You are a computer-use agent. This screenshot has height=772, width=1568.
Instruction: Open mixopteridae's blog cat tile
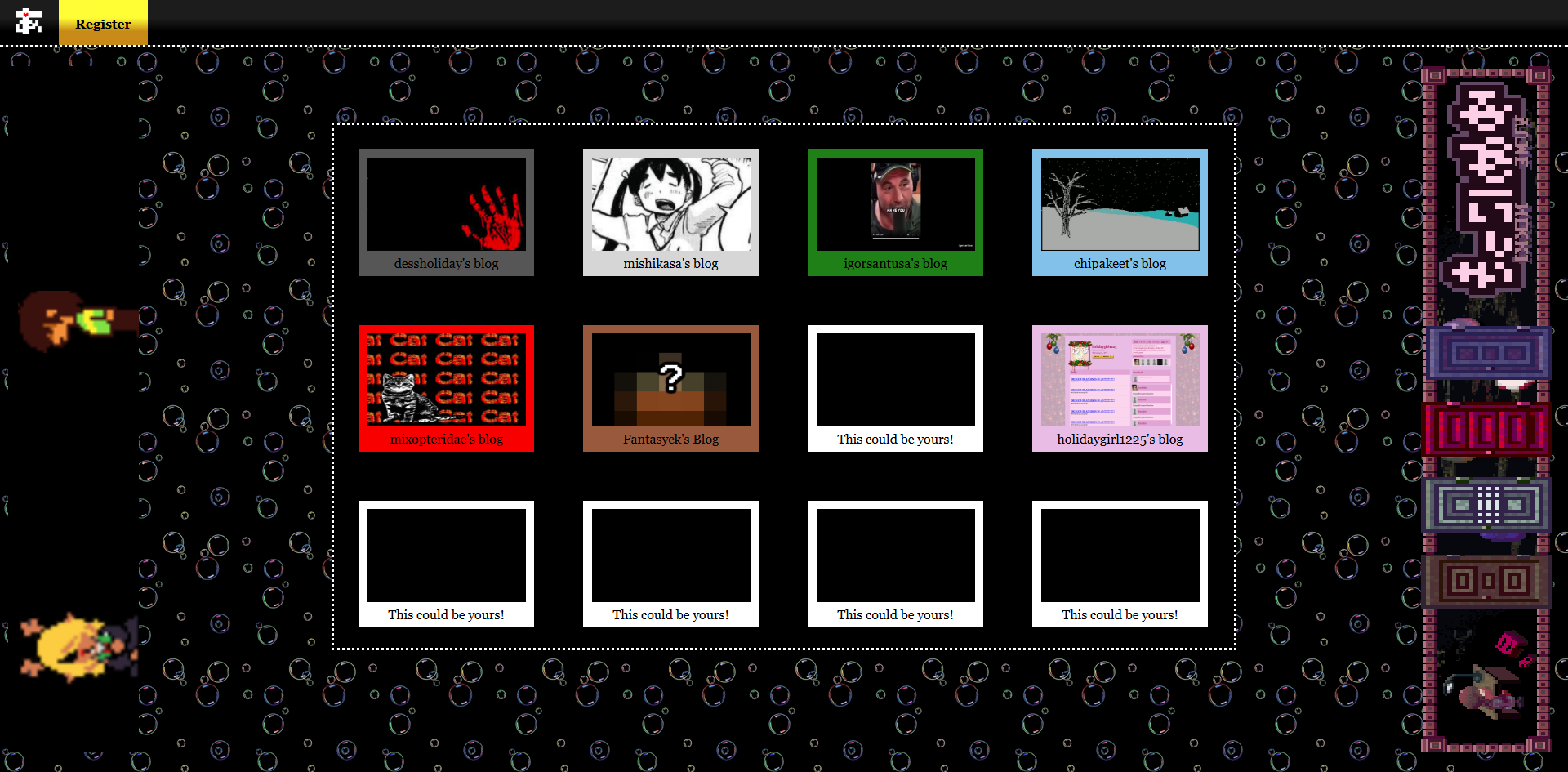(446, 388)
